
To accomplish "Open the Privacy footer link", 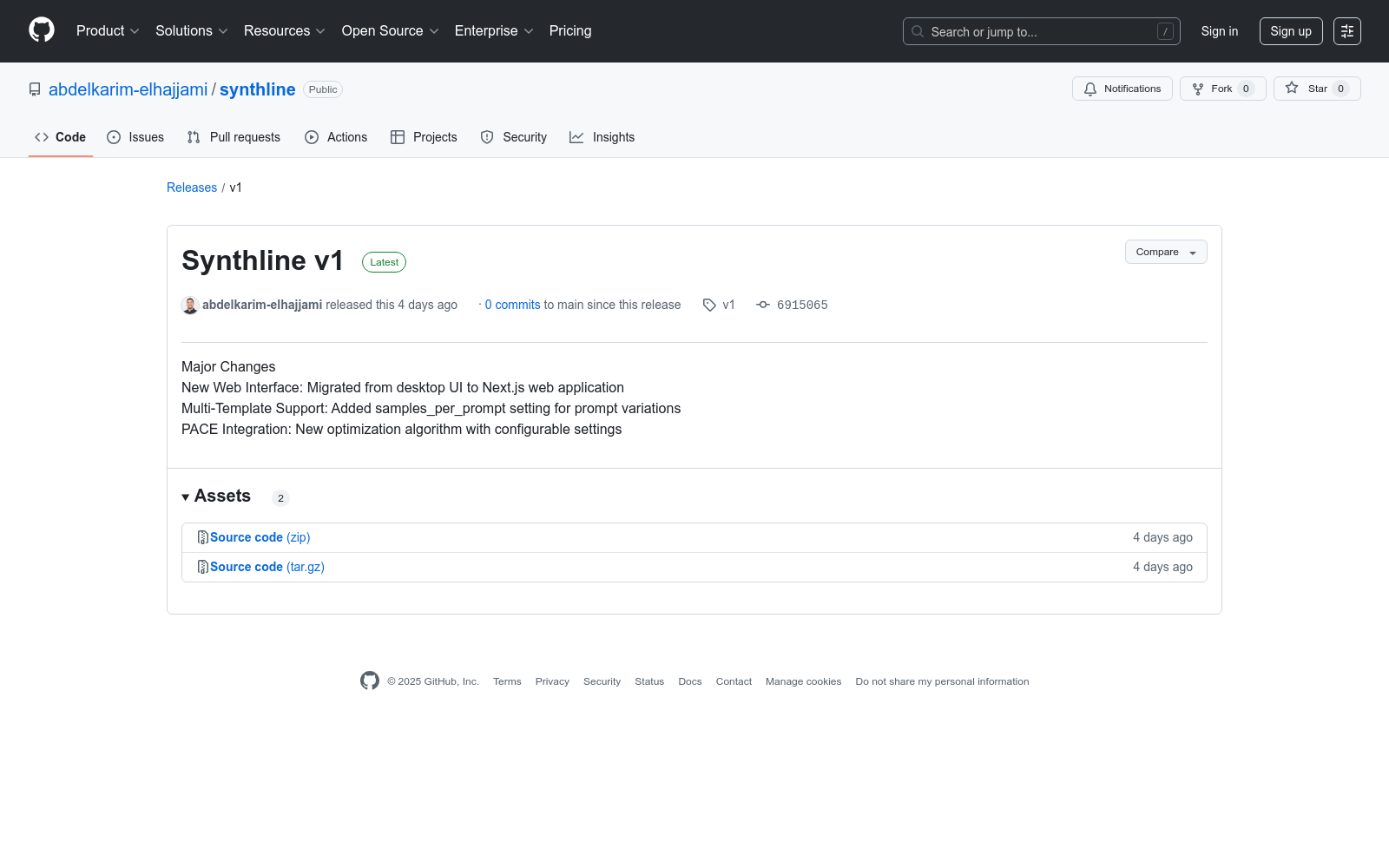I will pos(552,681).
